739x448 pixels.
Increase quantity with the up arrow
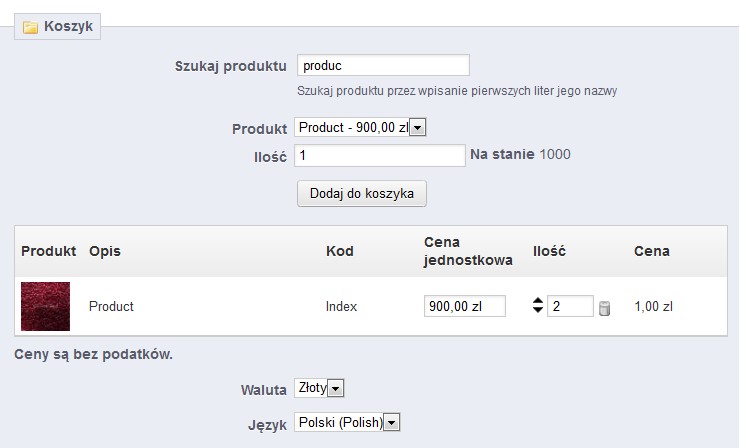coord(538,301)
